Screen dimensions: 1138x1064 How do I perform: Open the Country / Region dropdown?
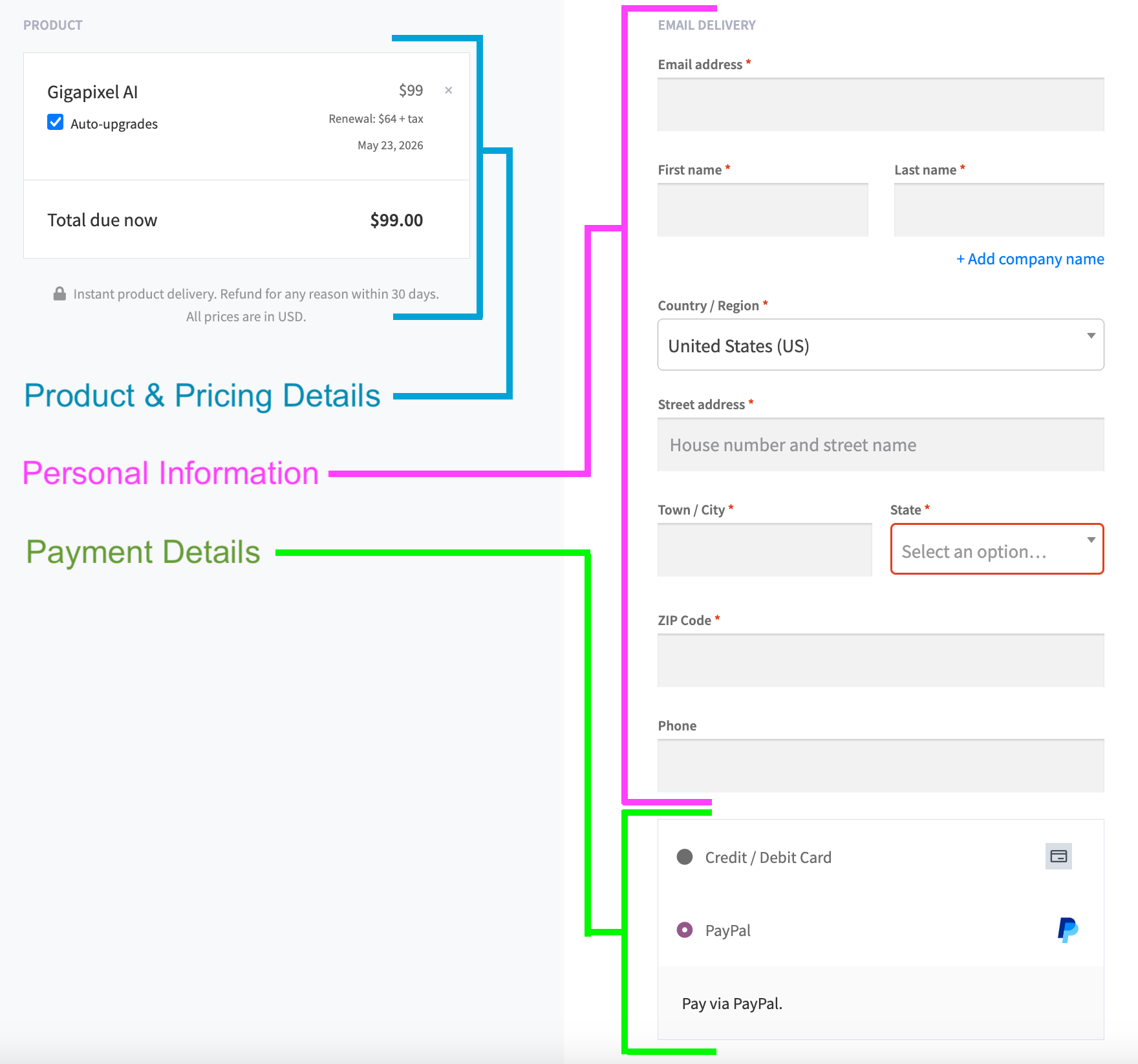point(881,345)
